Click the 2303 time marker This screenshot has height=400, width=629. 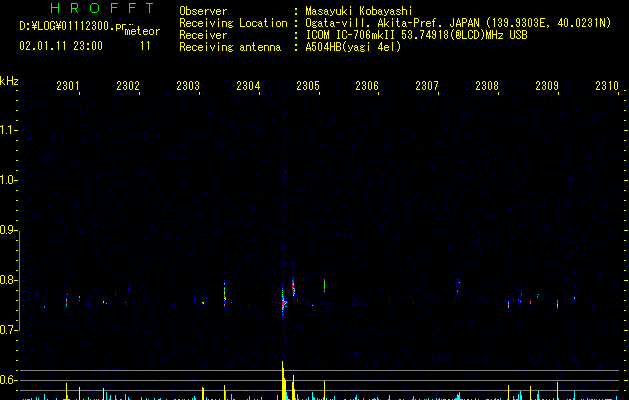point(188,86)
